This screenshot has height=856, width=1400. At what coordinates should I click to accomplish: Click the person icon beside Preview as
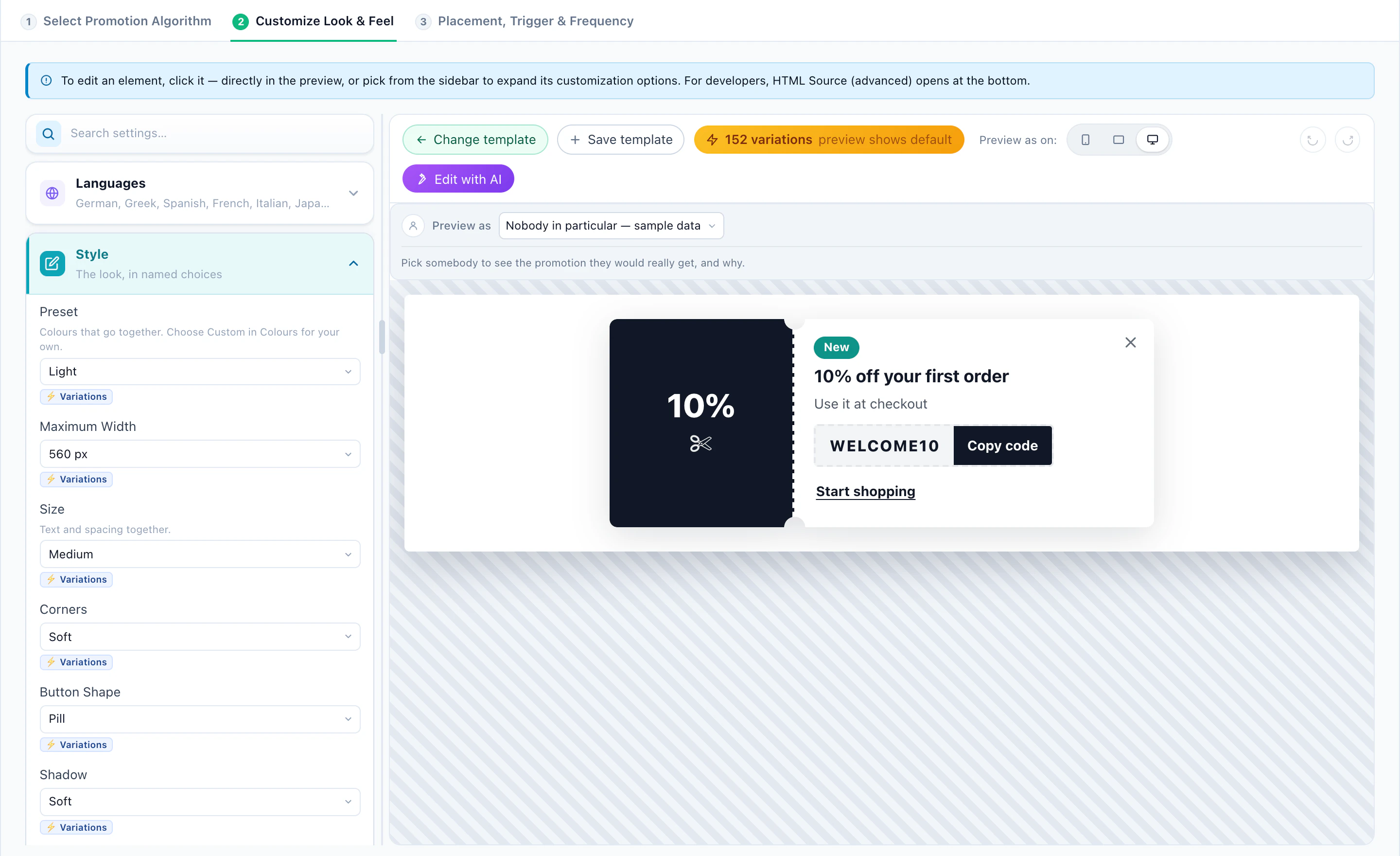point(413,226)
